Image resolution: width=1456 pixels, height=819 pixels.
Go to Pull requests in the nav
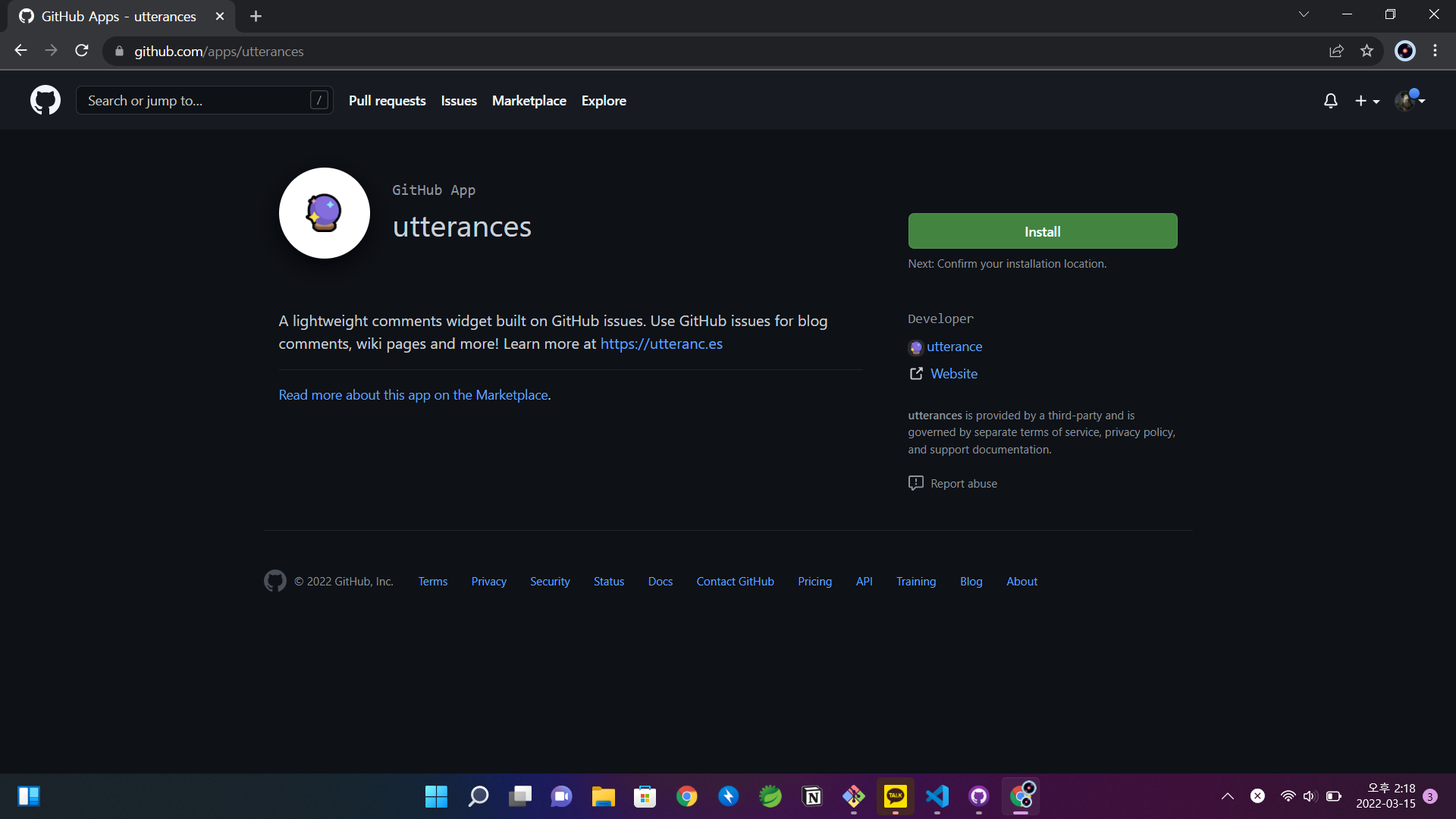387,101
